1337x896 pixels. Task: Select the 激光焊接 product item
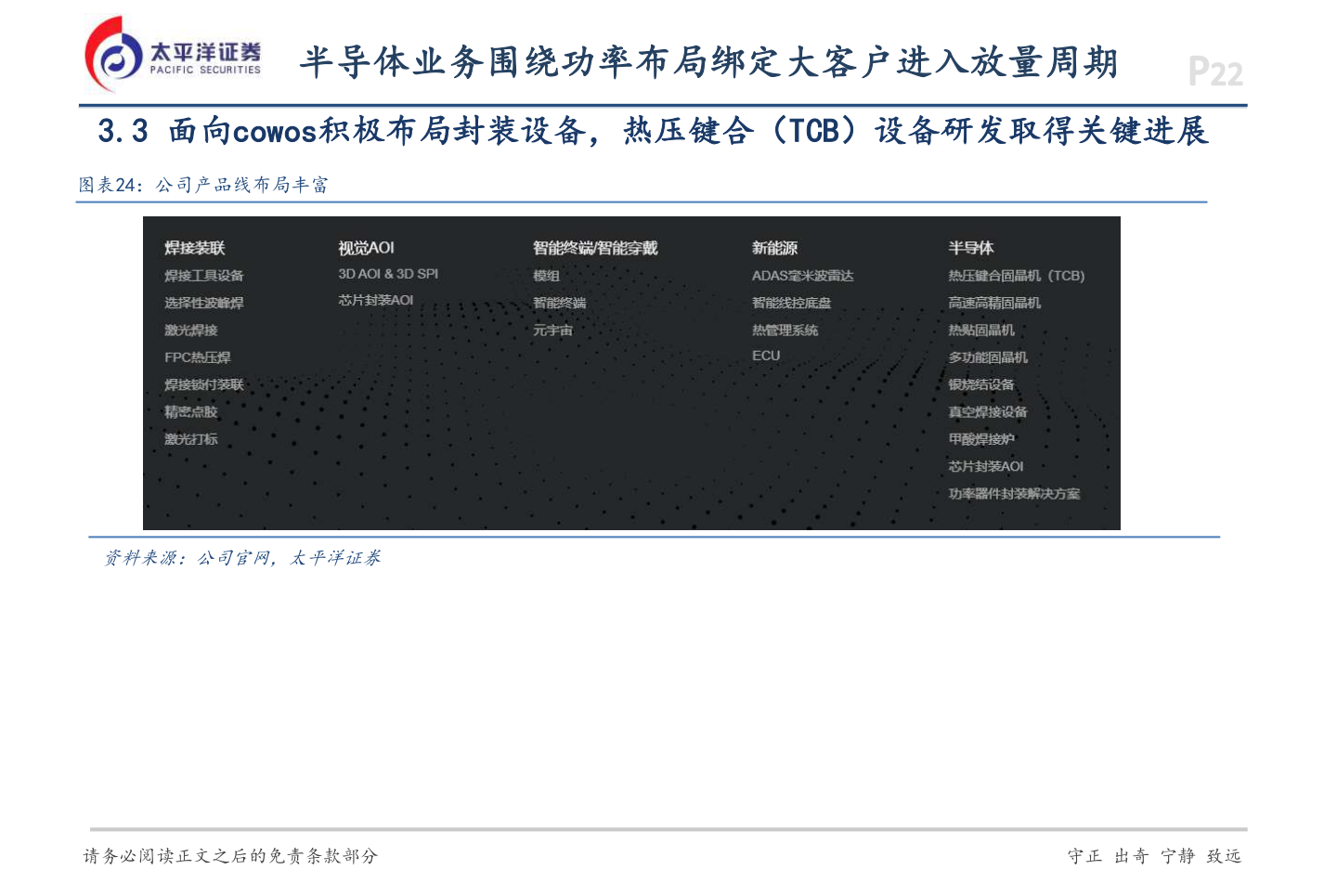coord(189,330)
